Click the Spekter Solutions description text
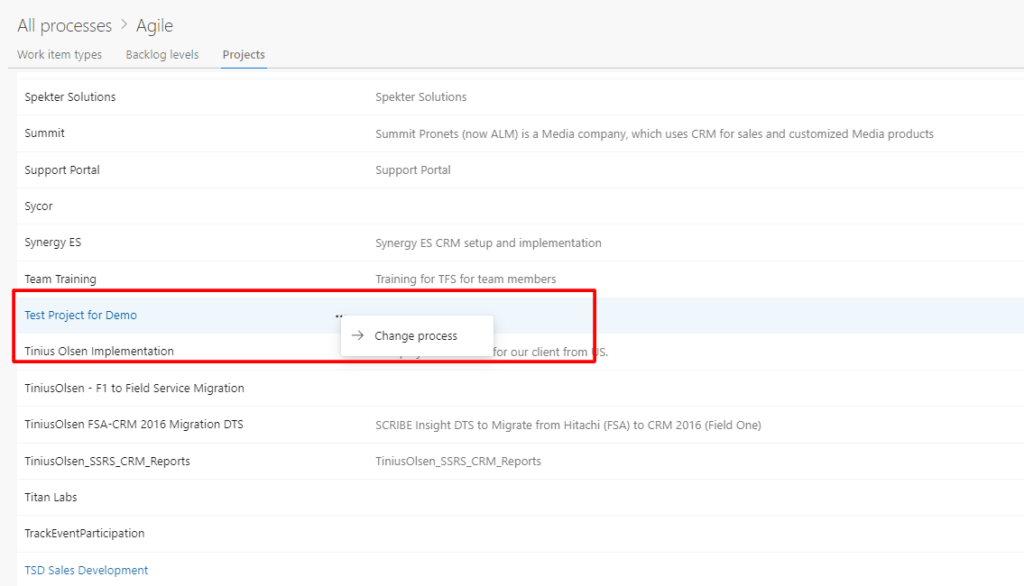Viewport: 1024px width, 586px height. pyautogui.click(x=421, y=97)
